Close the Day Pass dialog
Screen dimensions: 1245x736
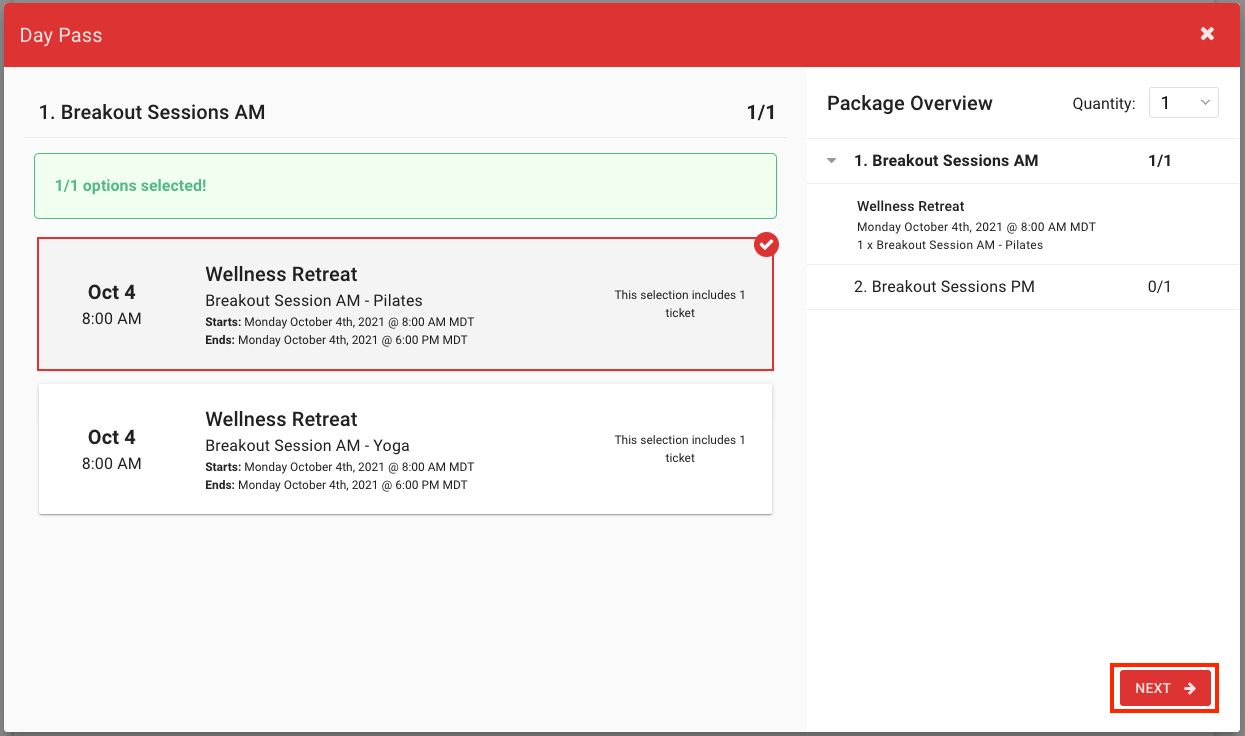tap(1207, 34)
